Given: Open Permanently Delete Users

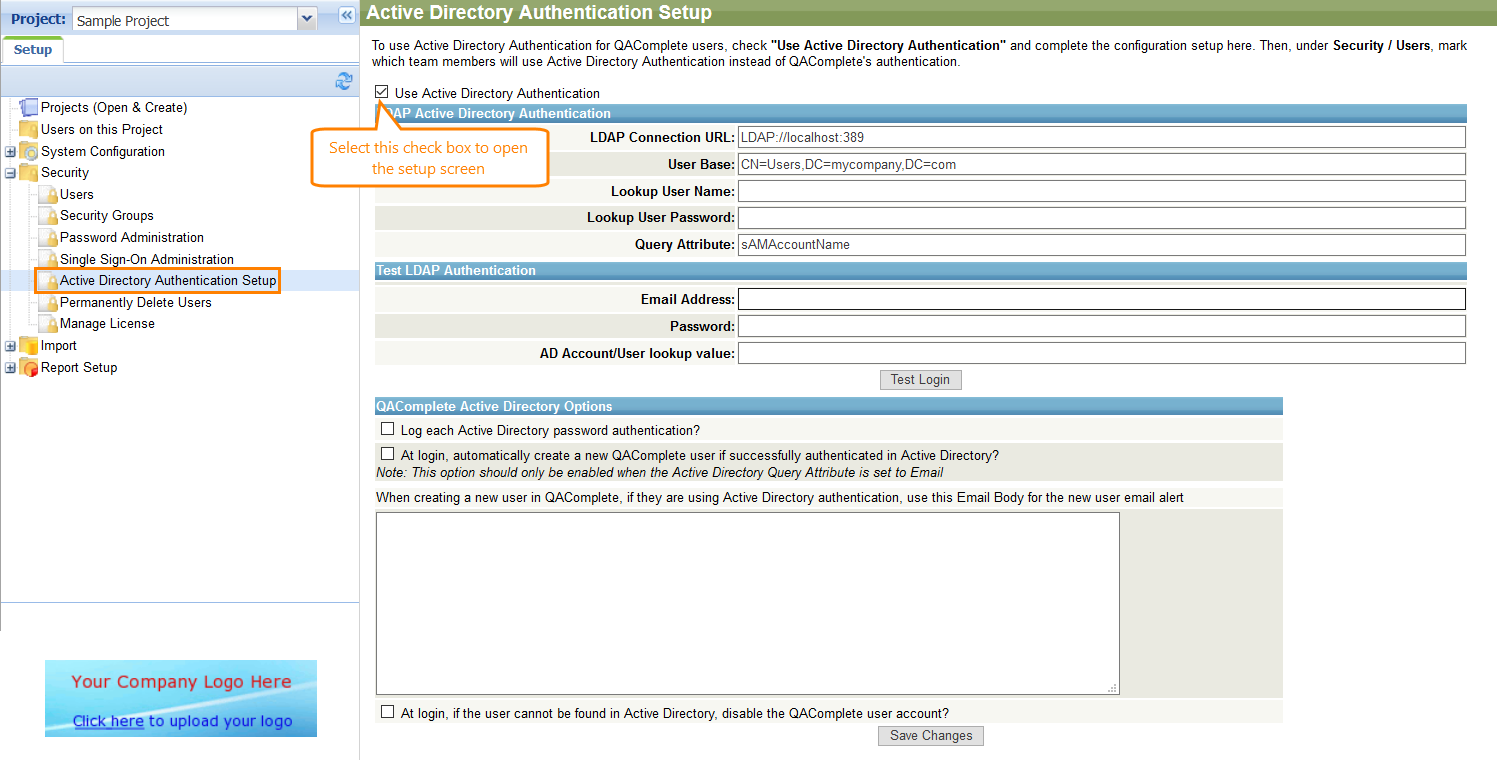Looking at the screenshot, I should [136, 303].
